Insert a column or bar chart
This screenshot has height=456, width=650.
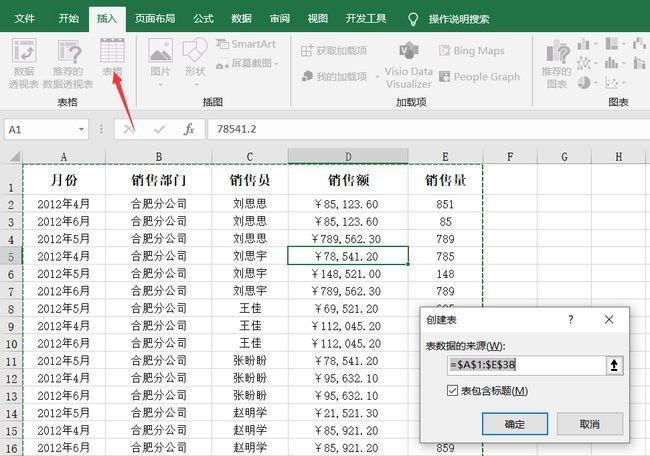[x=583, y=44]
